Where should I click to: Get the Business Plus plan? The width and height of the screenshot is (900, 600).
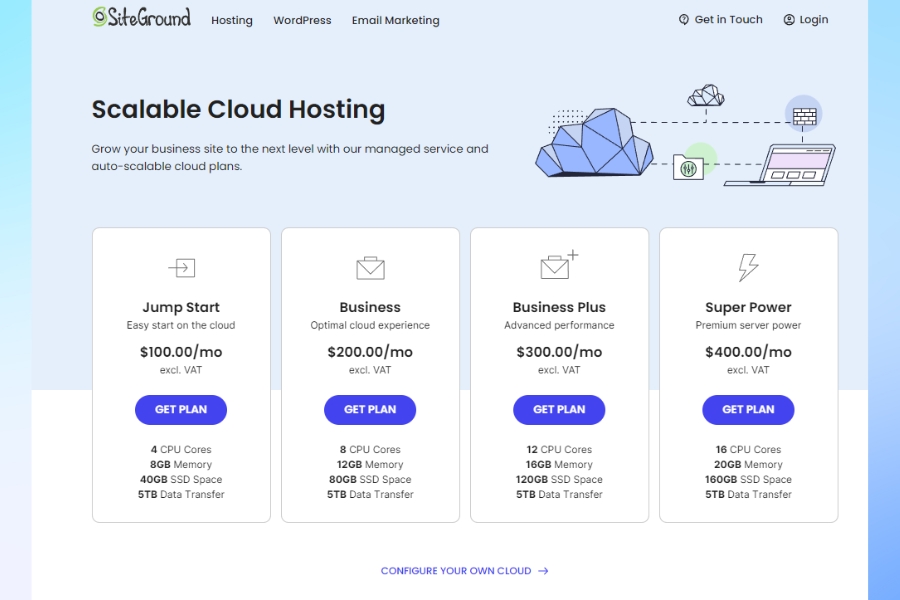pos(559,410)
